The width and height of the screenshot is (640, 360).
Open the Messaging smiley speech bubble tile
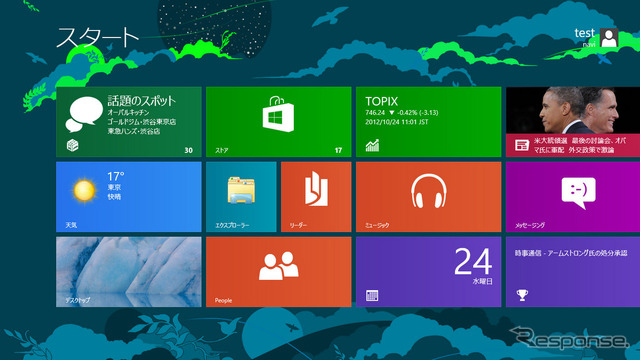(x=573, y=197)
